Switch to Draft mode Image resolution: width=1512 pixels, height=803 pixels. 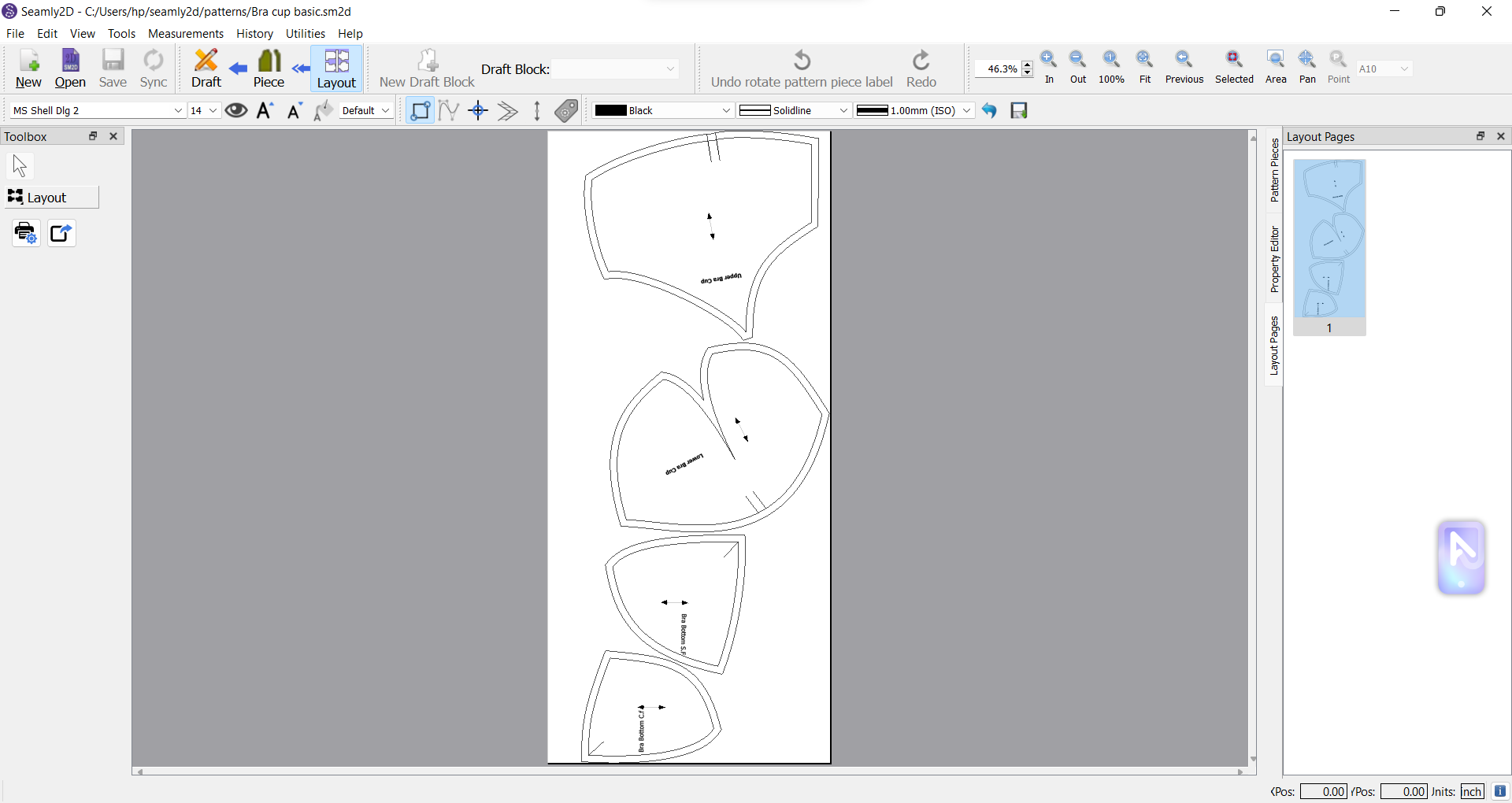(x=206, y=68)
